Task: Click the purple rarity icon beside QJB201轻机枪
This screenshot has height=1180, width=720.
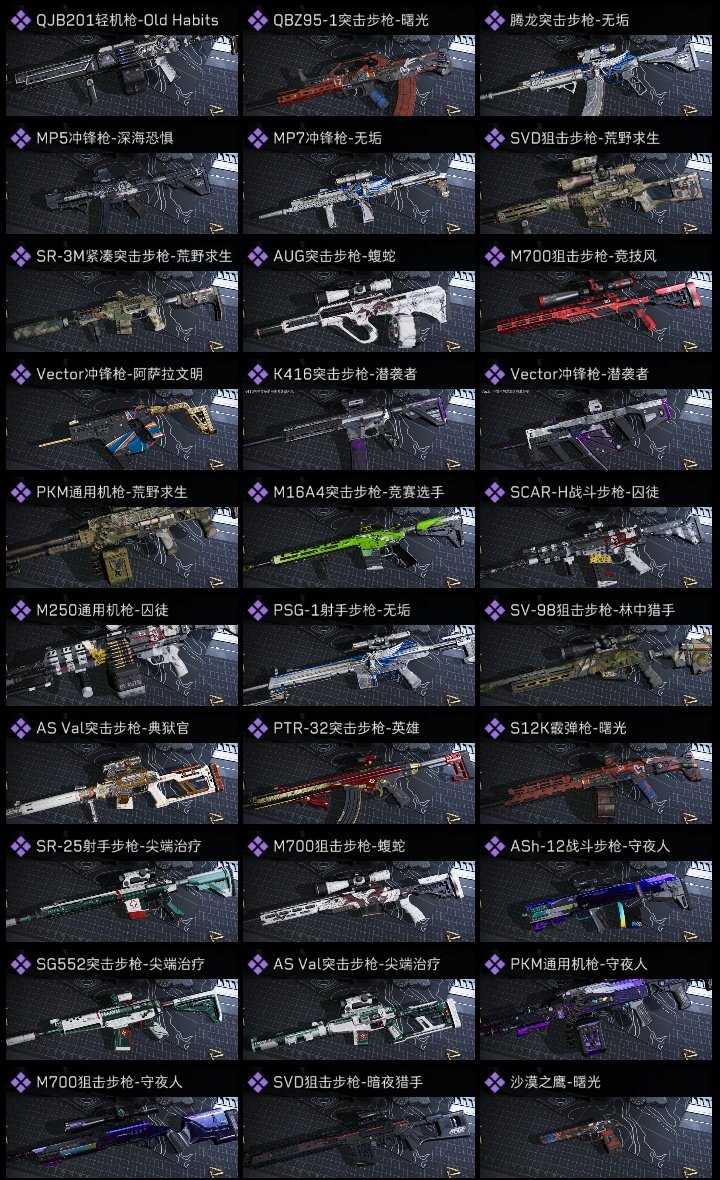Action: coord(20,20)
